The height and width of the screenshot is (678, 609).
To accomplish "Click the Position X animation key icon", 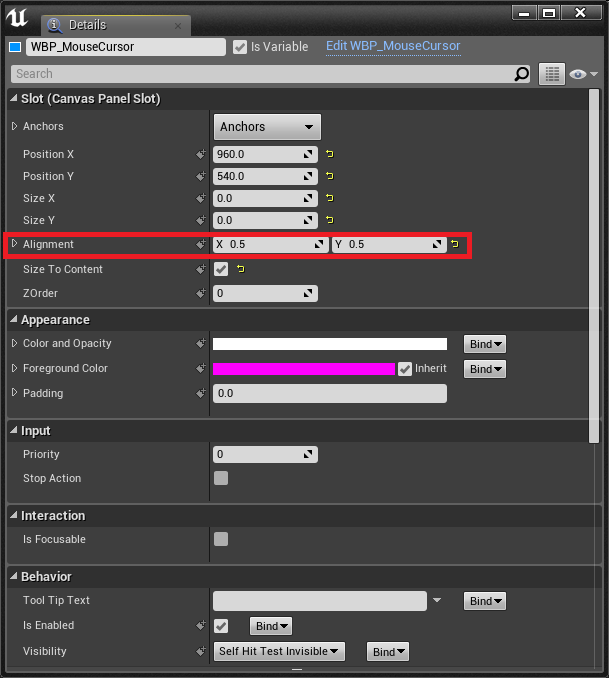I will [x=201, y=154].
